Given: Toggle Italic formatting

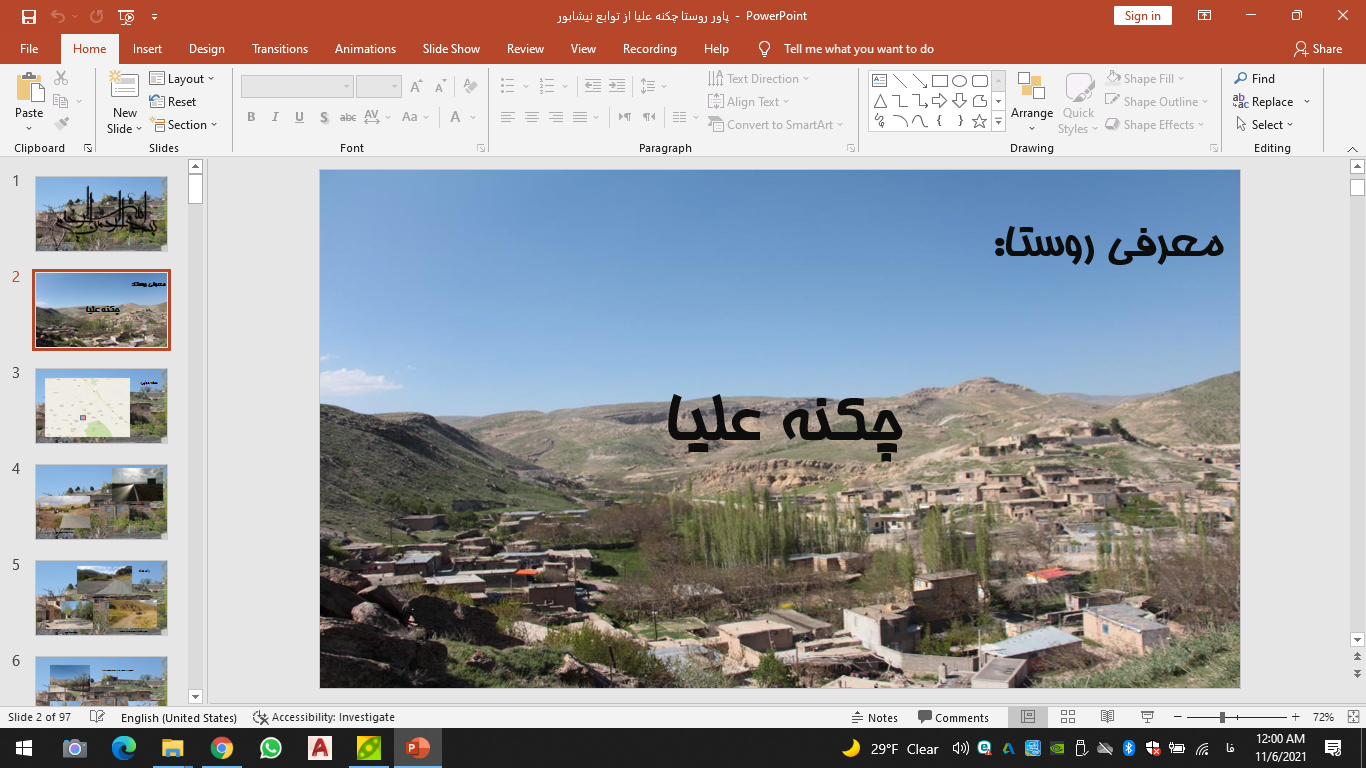Looking at the screenshot, I should [275, 117].
